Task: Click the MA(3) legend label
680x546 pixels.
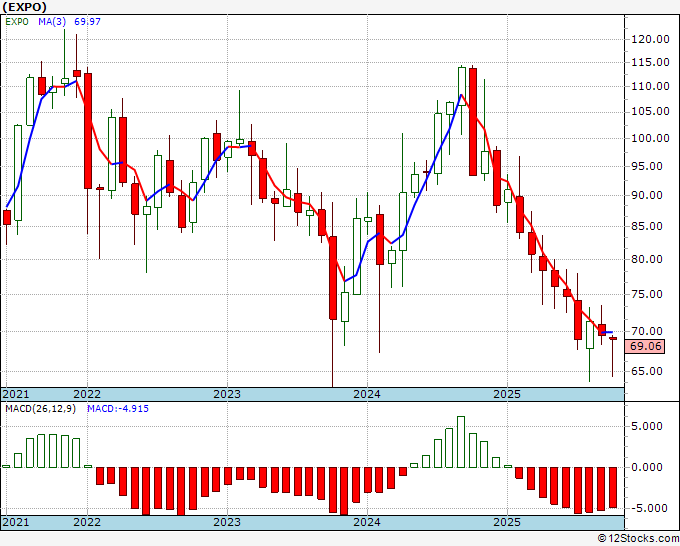Action: click(x=52, y=22)
